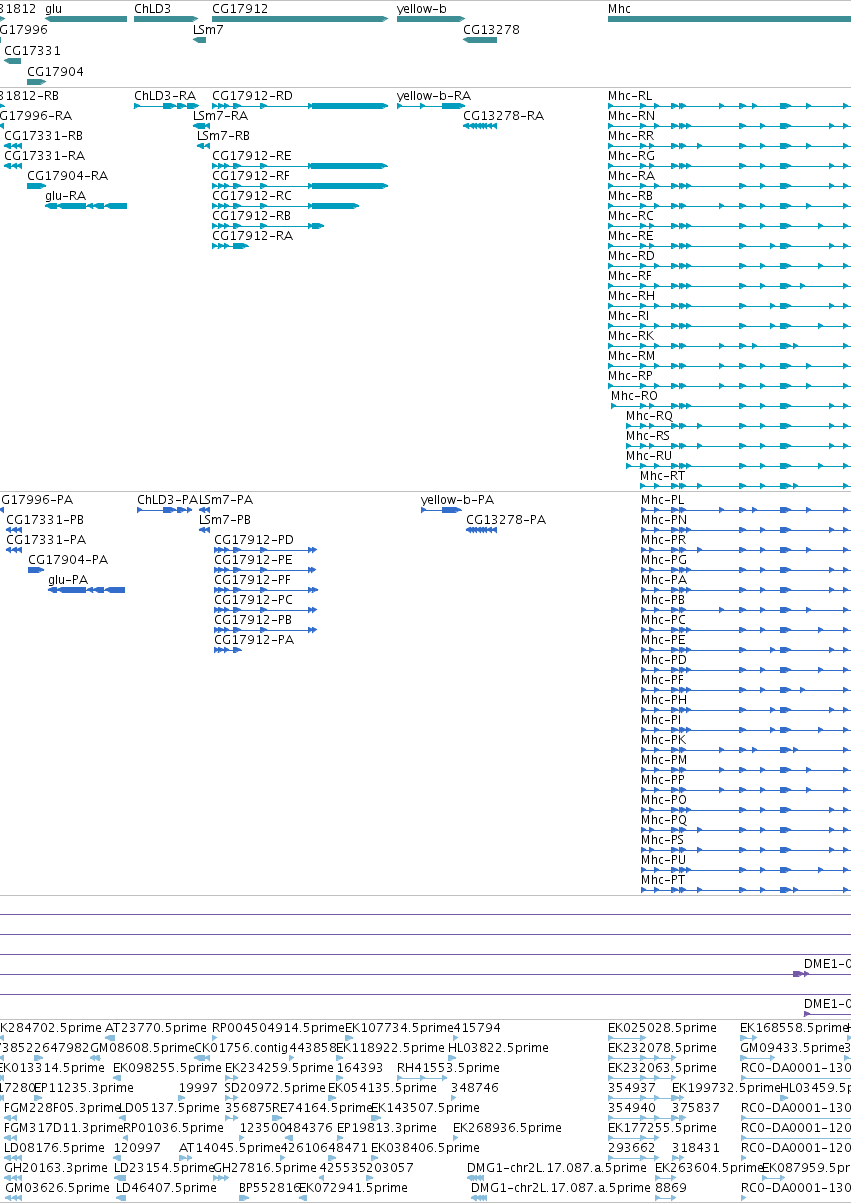Click transcript glu-RA label
The image size is (851, 1203).
(65, 196)
